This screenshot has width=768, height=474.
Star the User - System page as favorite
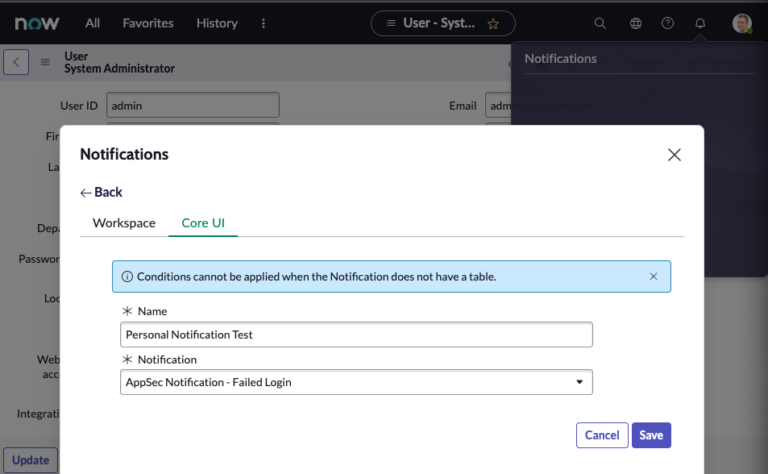(493, 24)
